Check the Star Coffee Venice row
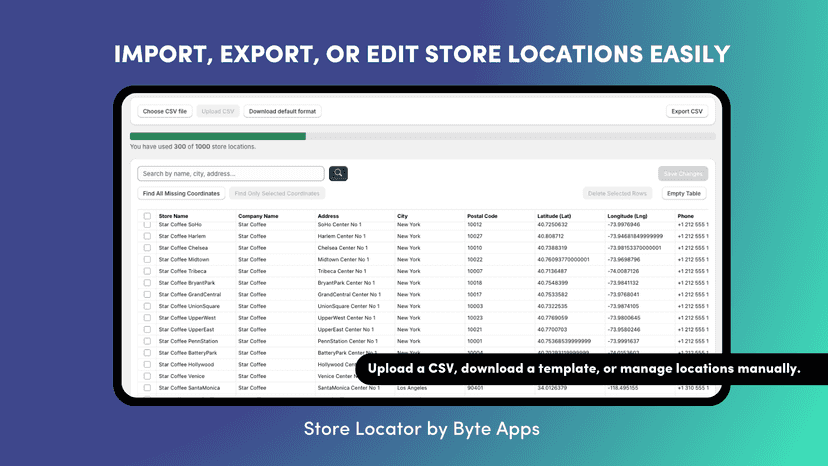The height and width of the screenshot is (466, 828). pos(147,376)
